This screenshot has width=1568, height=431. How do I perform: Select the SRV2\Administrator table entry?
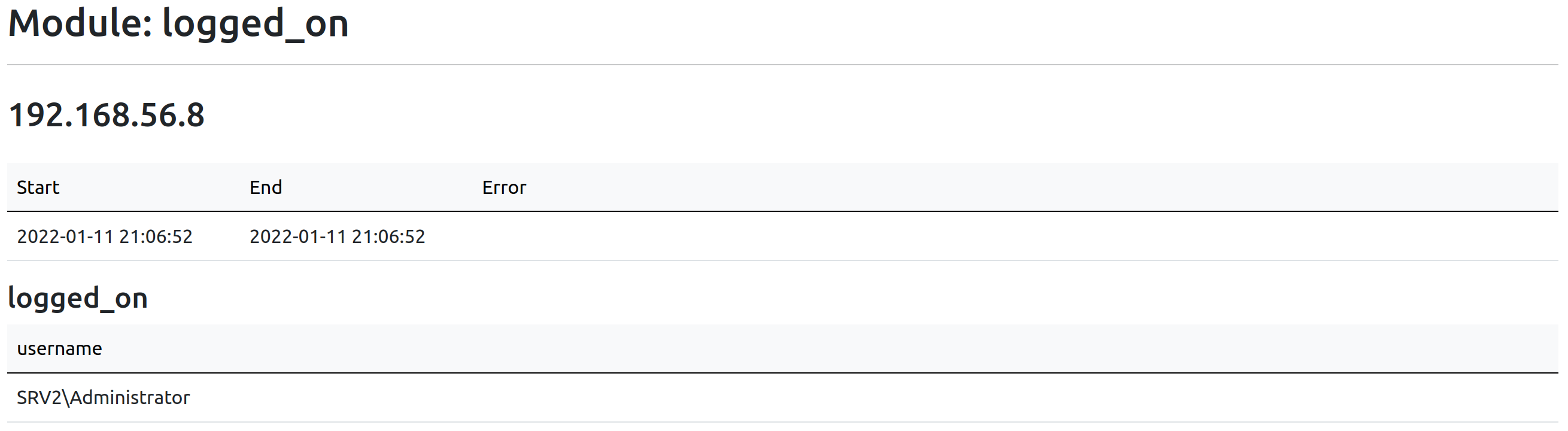pyautogui.click(x=104, y=397)
